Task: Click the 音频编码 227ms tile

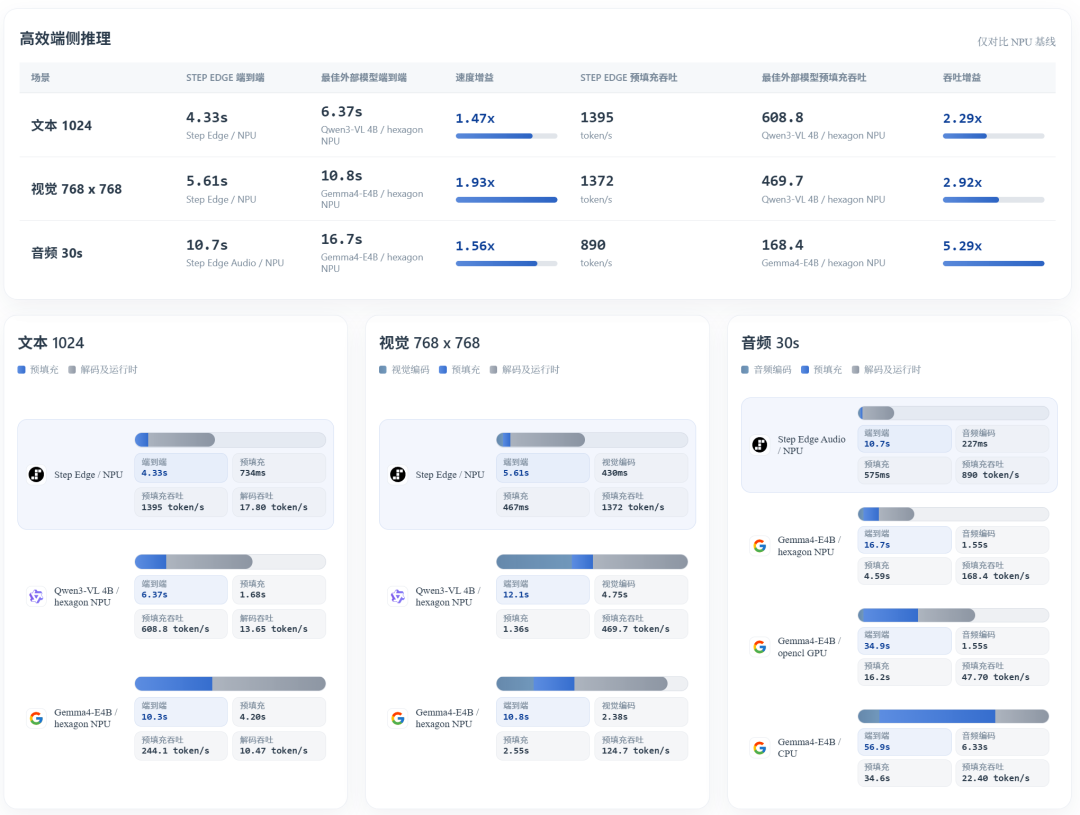Action: [x=1002, y=439]
